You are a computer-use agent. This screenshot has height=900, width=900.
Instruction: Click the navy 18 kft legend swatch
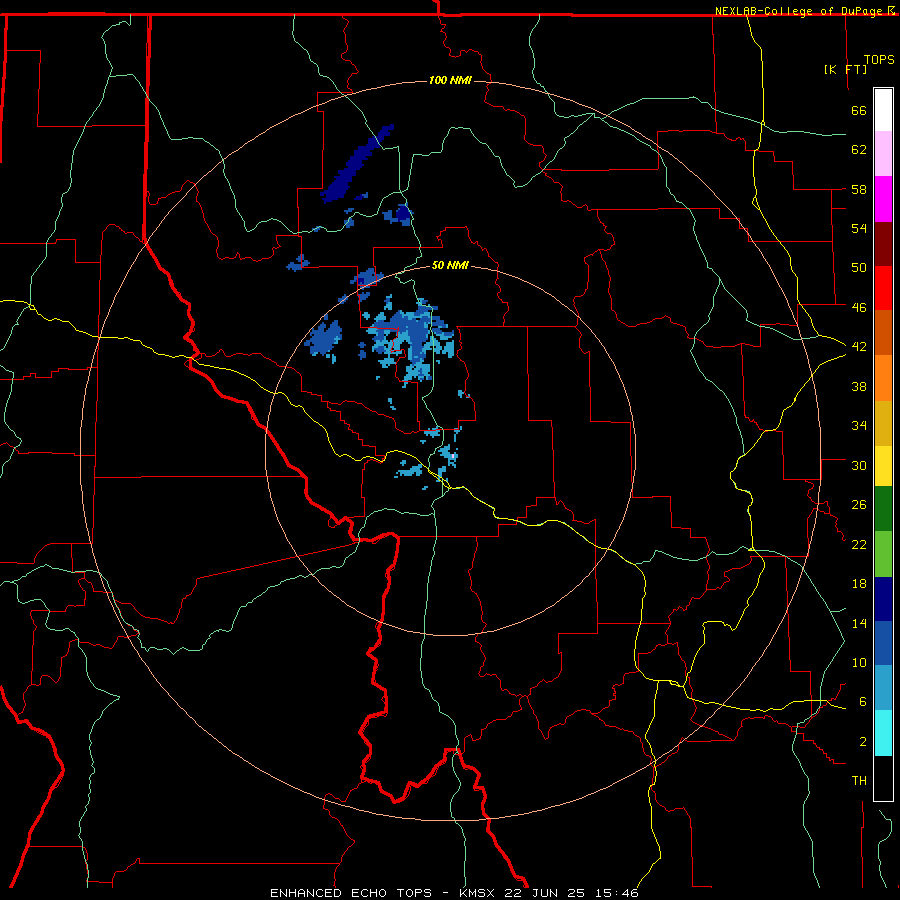click(x=883, y=599)
